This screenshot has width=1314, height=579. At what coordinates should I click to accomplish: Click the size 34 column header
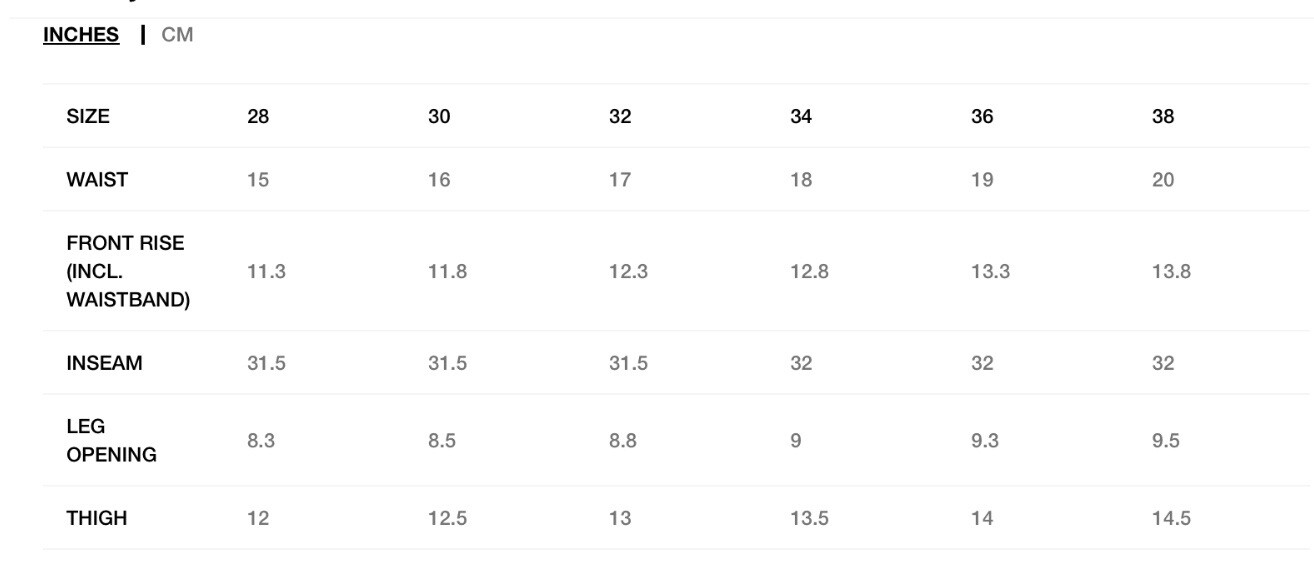coord(801,116)
